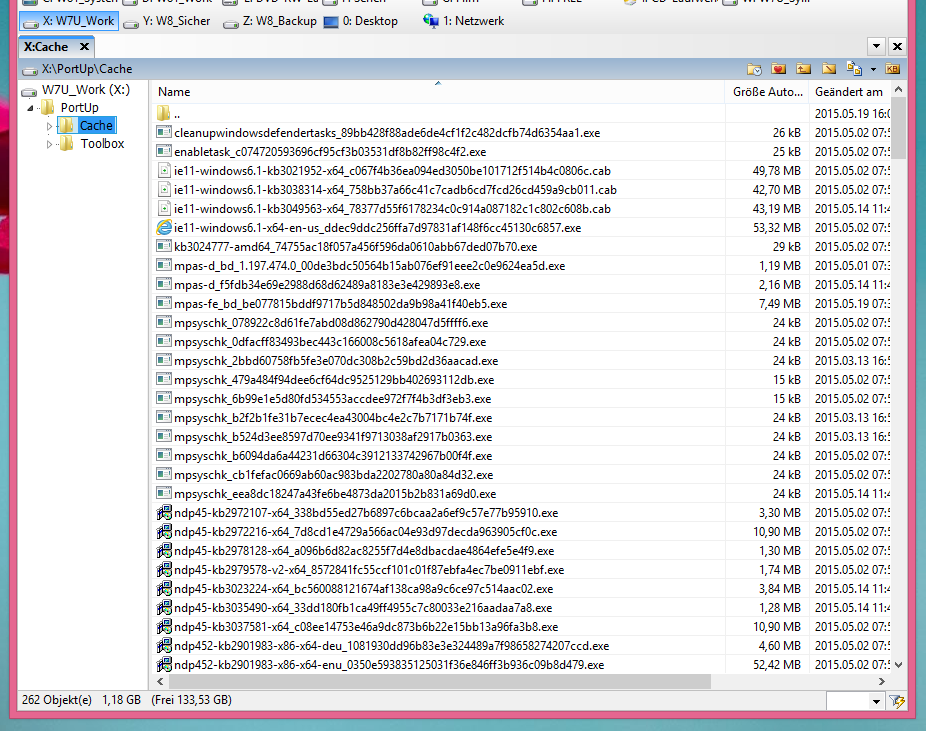The height and width of the screenshot is (731, 926).
Task: Click the copy folders icon in path bar
Action: (854, 68)
